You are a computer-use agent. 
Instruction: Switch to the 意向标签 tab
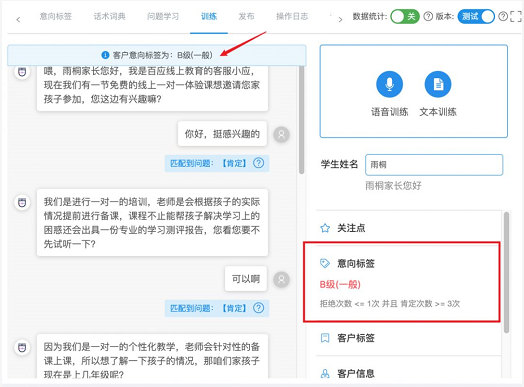point(55,16)
